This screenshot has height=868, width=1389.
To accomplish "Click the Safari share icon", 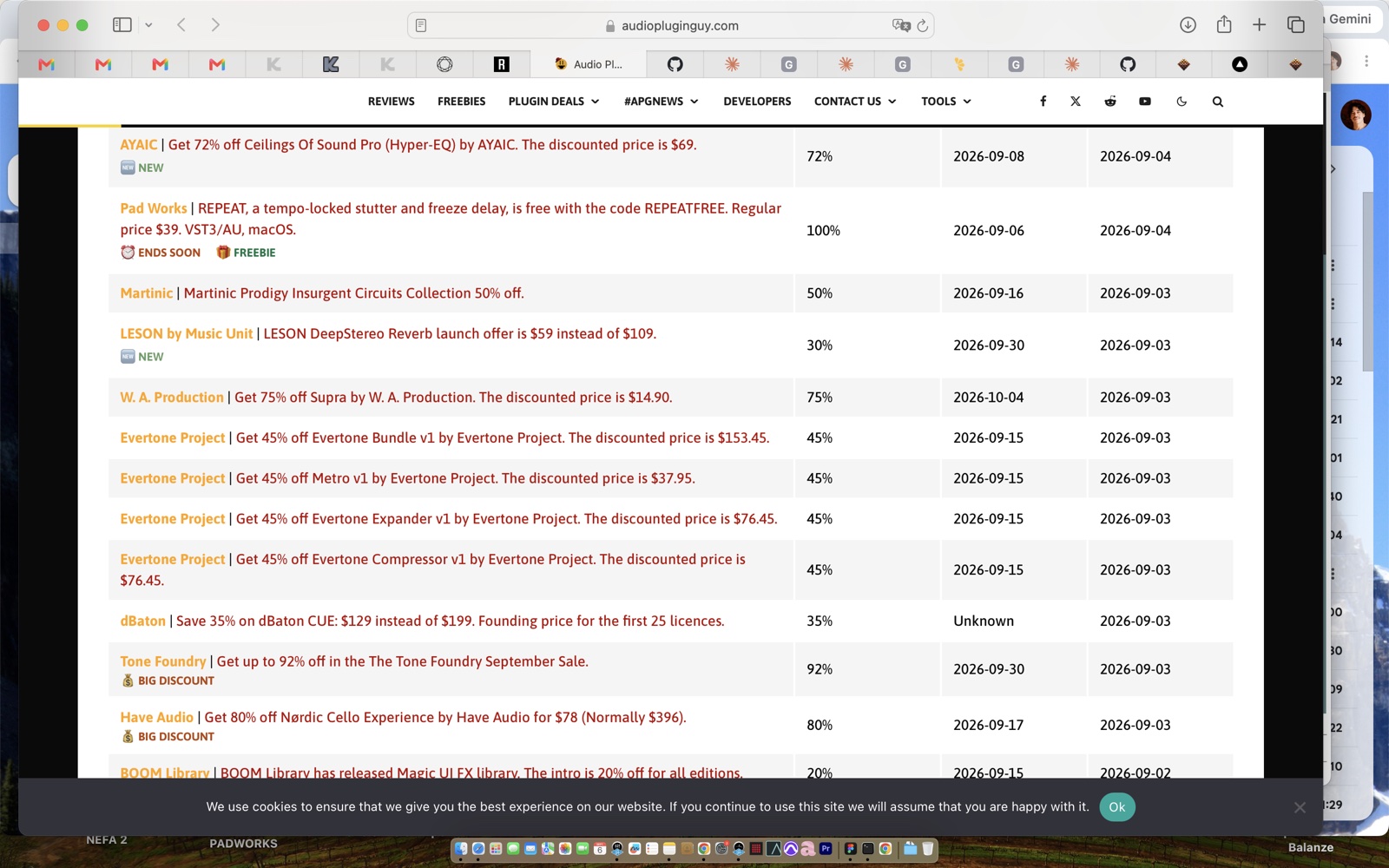I will (x=1224, y=24).
